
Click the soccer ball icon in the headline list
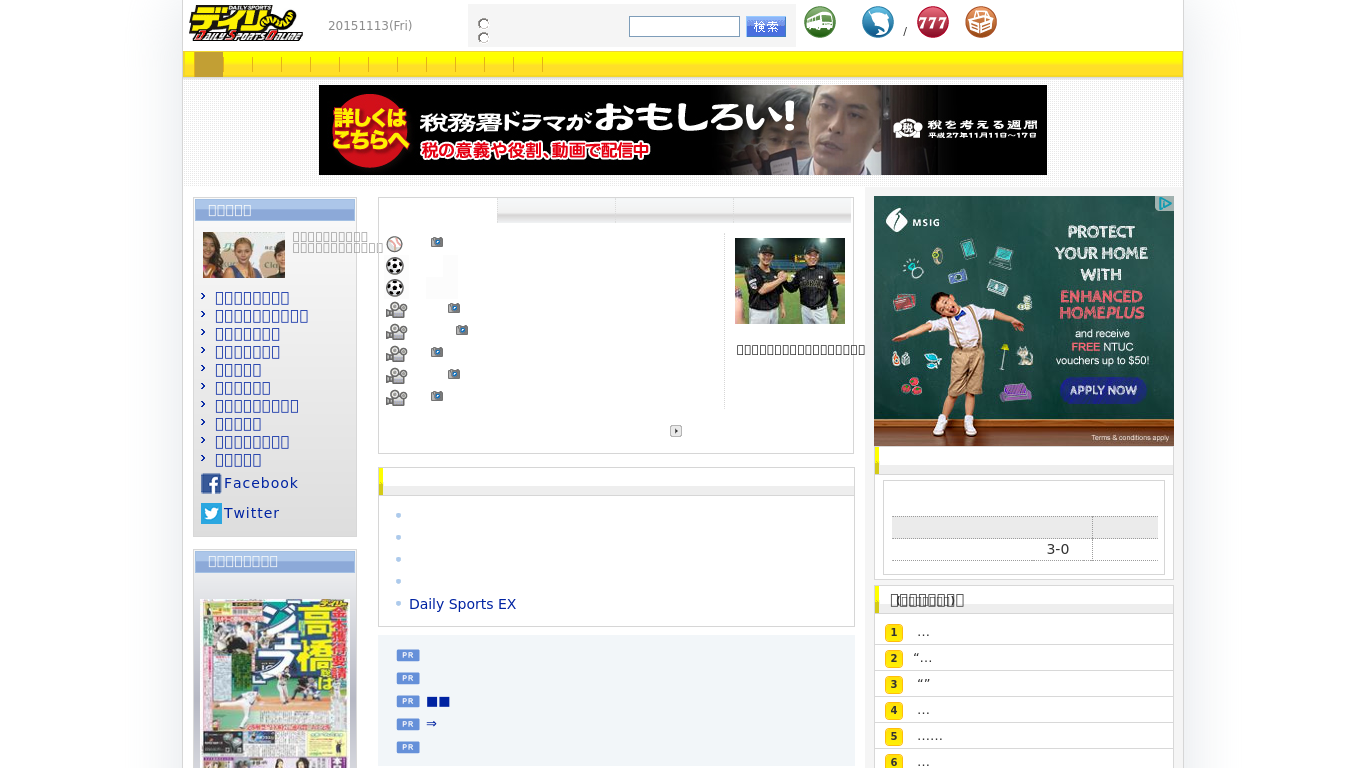point(394,265)
